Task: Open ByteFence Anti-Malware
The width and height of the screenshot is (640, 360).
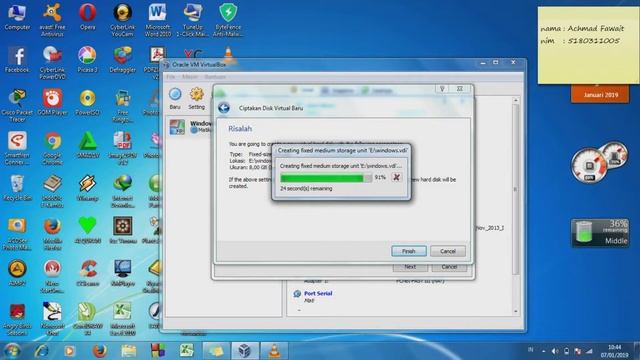Action: pos(228,20)
